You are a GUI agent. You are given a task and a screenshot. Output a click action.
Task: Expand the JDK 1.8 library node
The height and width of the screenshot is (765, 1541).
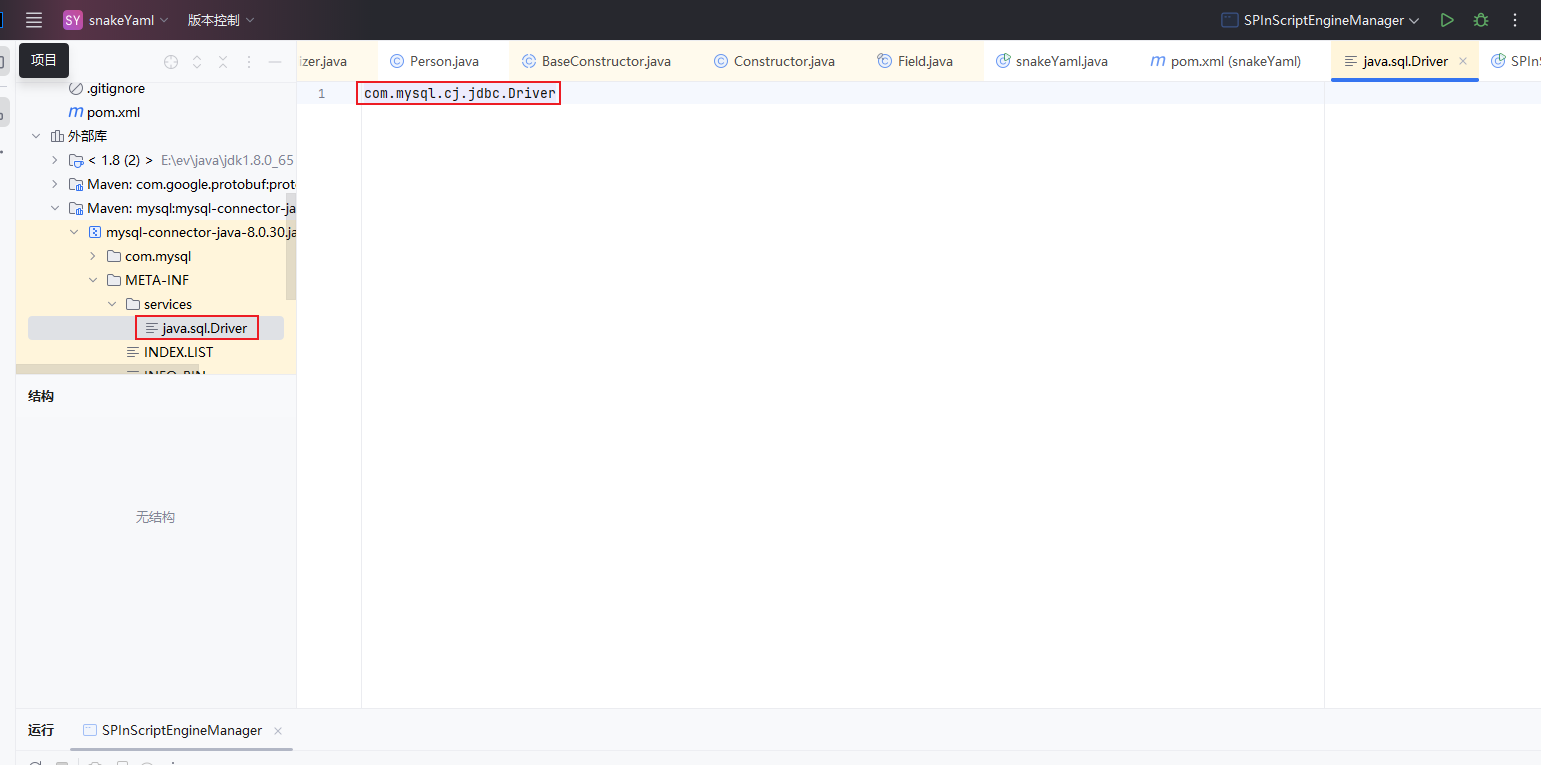coord(55,160)
